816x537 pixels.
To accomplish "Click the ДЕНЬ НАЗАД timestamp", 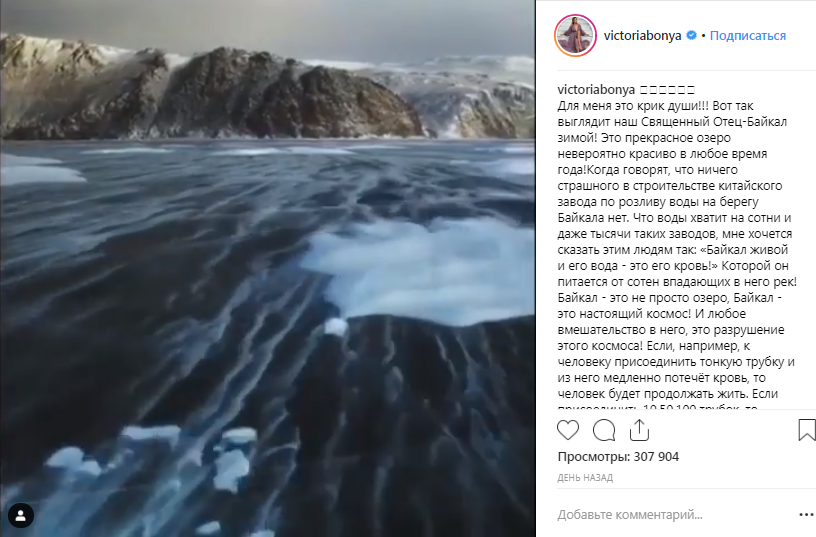I will point(585,478).
